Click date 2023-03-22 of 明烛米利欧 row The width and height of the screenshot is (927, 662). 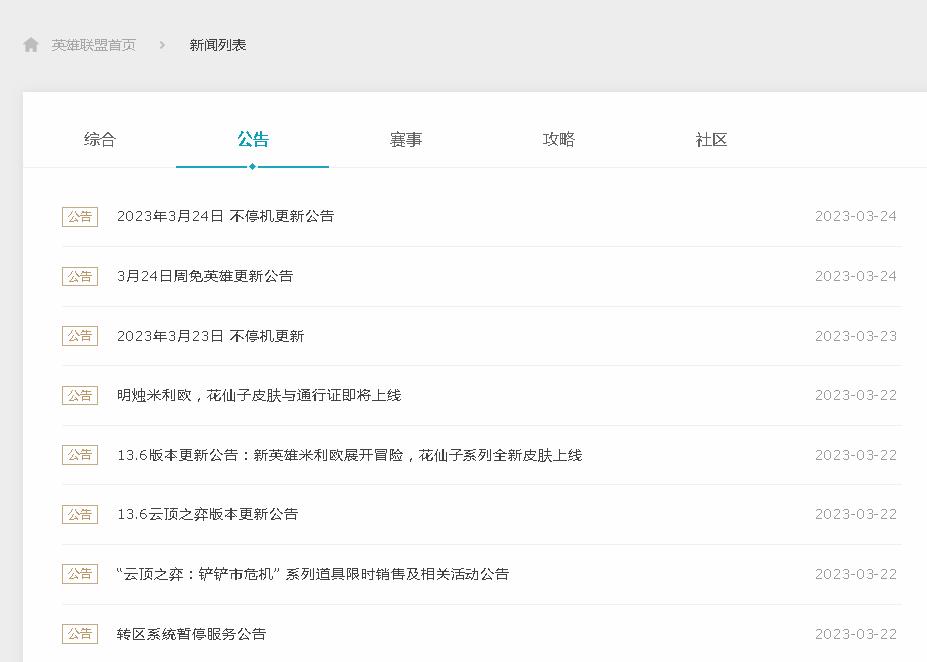[855, 395]
